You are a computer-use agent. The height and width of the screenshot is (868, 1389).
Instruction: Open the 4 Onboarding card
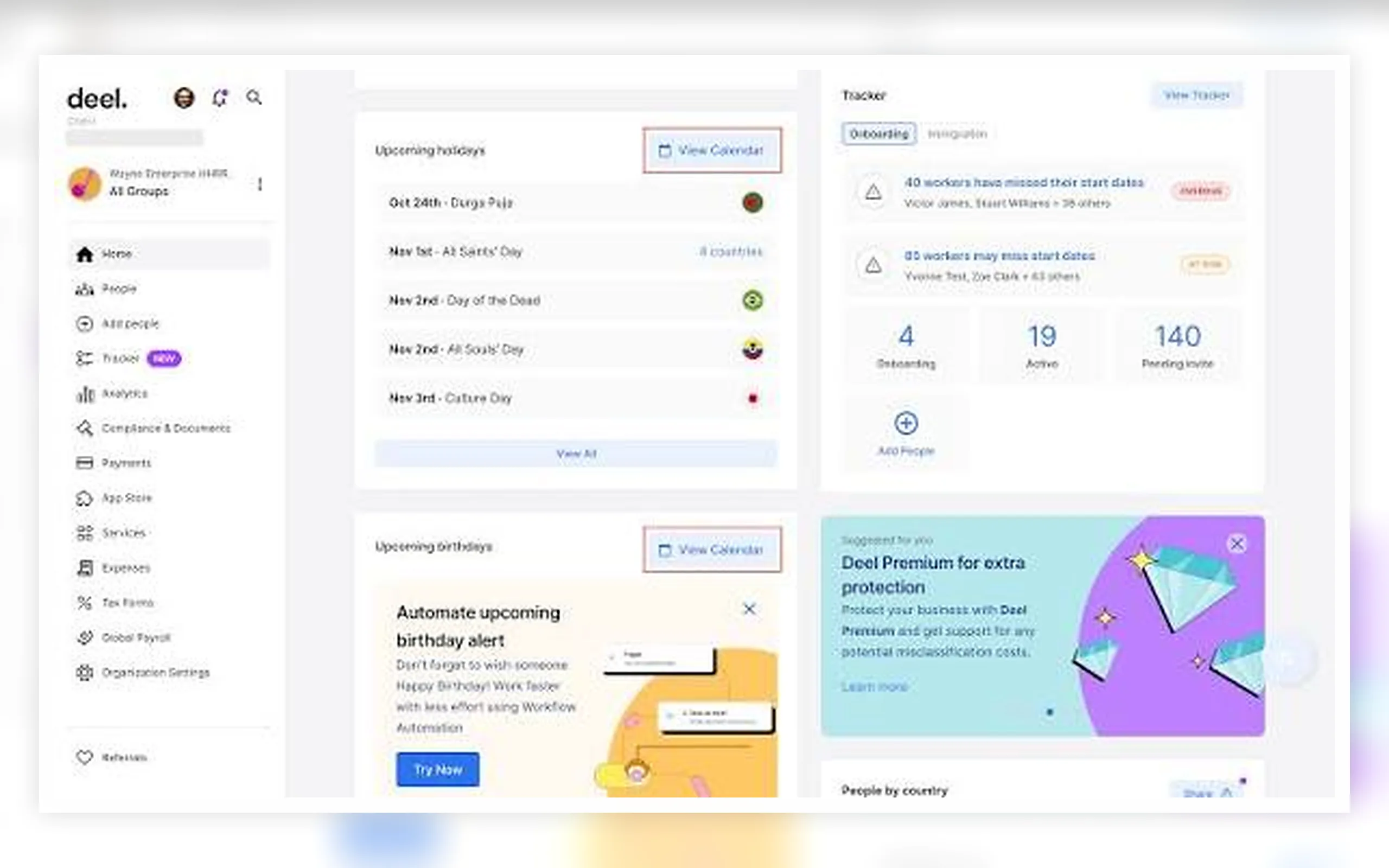point(906,346)
